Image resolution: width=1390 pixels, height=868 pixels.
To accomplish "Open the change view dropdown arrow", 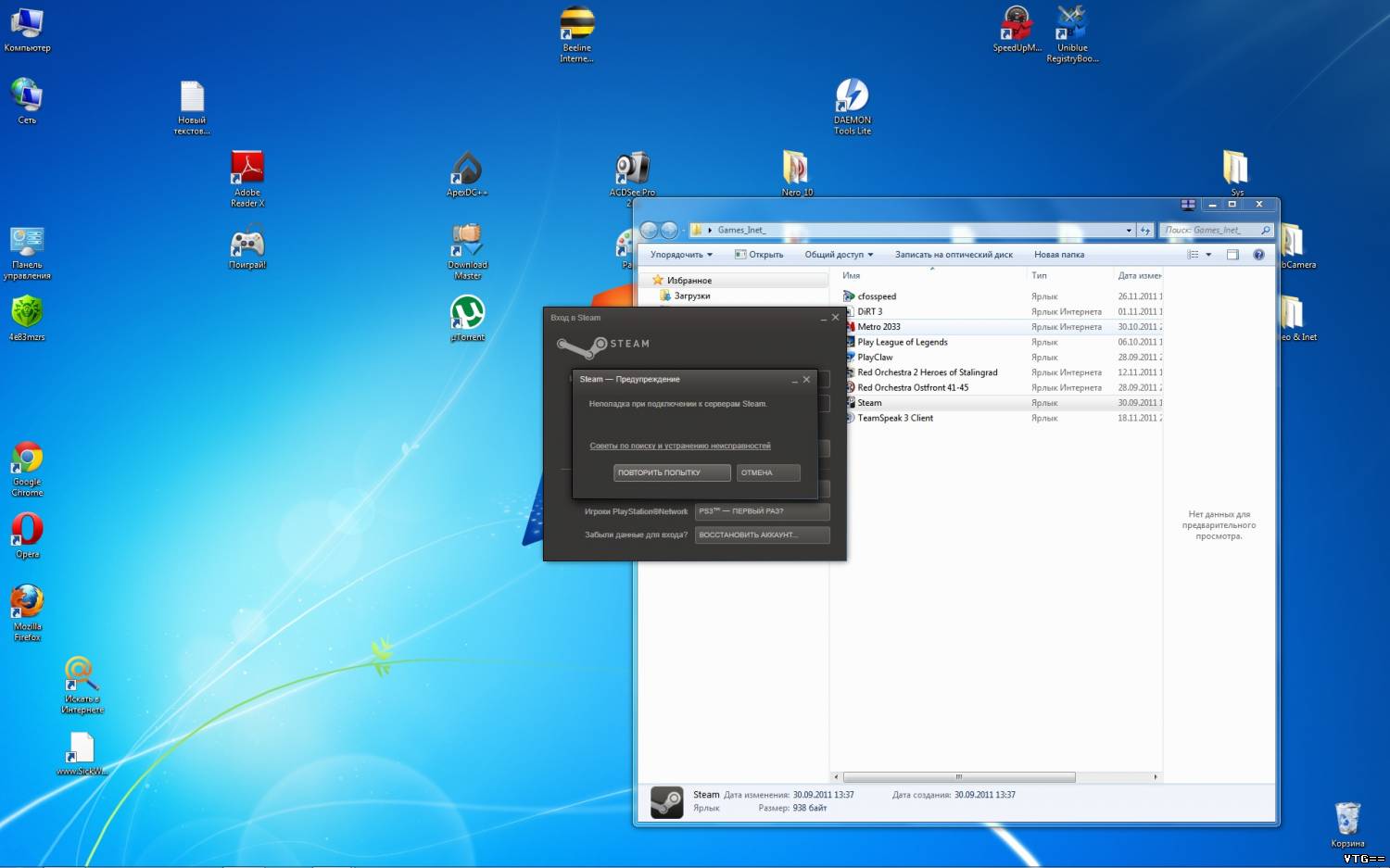I will tap(1208, 255).
